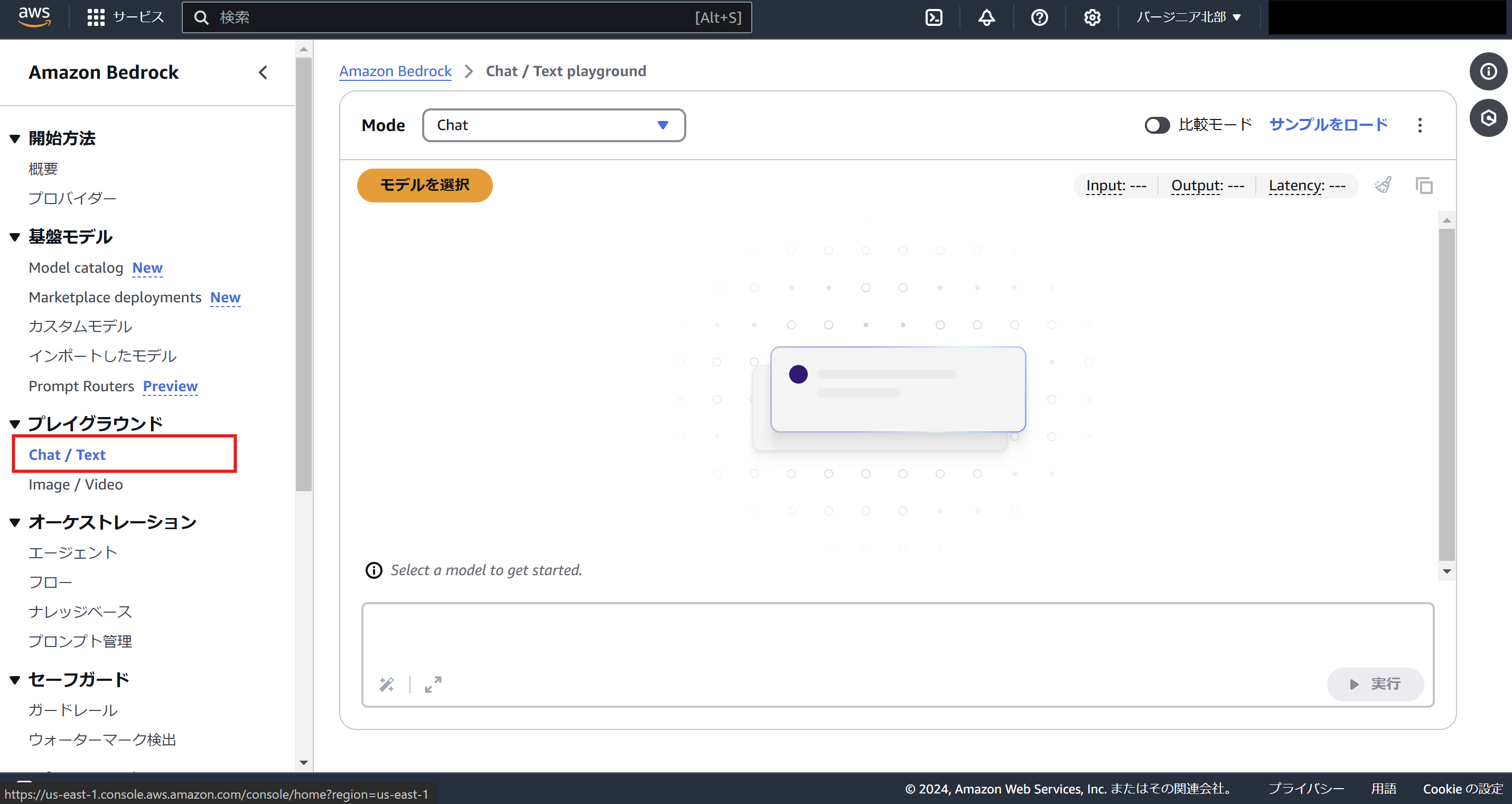Collapse the 基盤モデル sidebar section
Image resolution: width=1512 pixels, height=804 pixels.
(x=15, y=237)
